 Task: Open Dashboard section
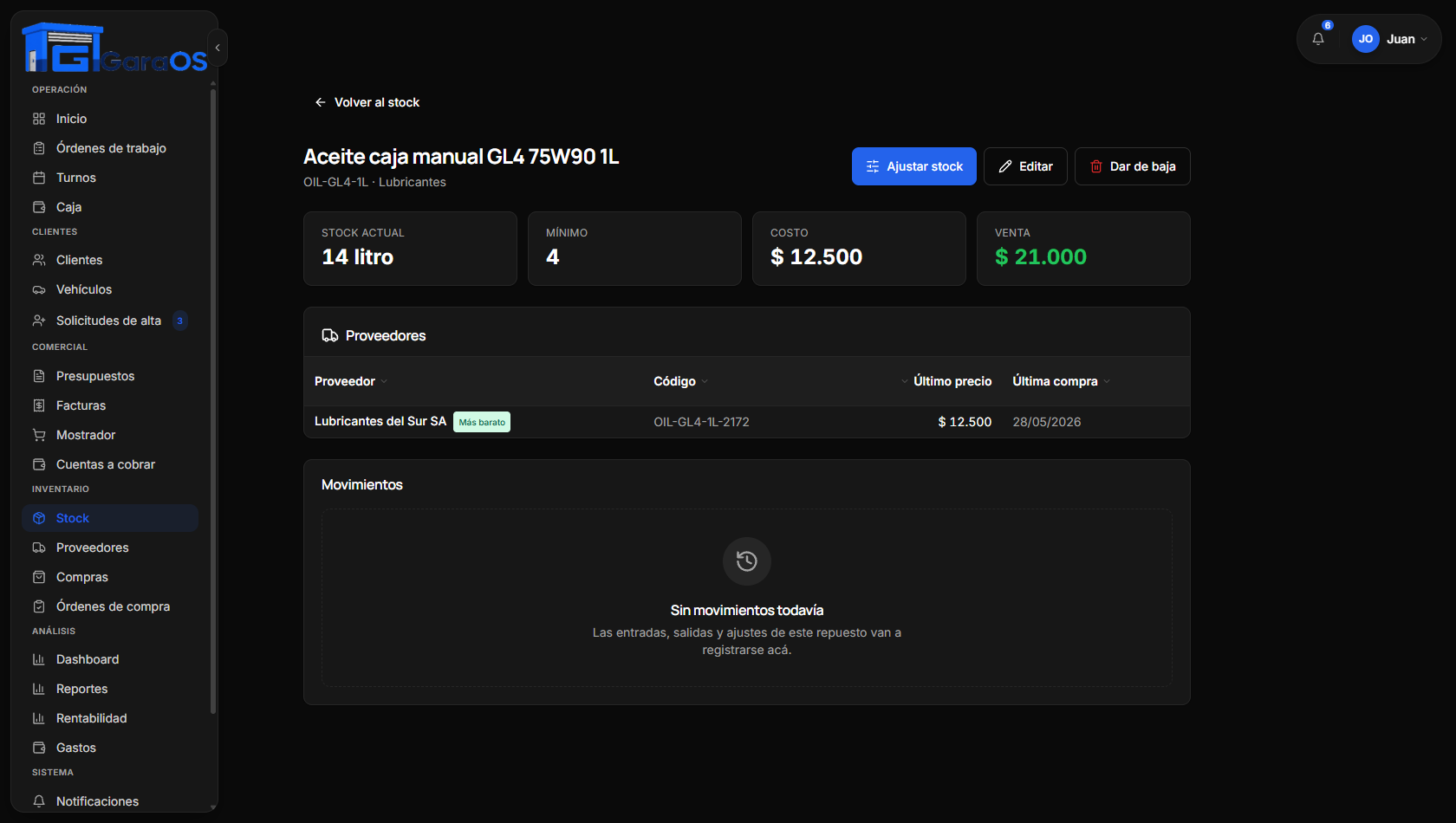pos(110,659)
